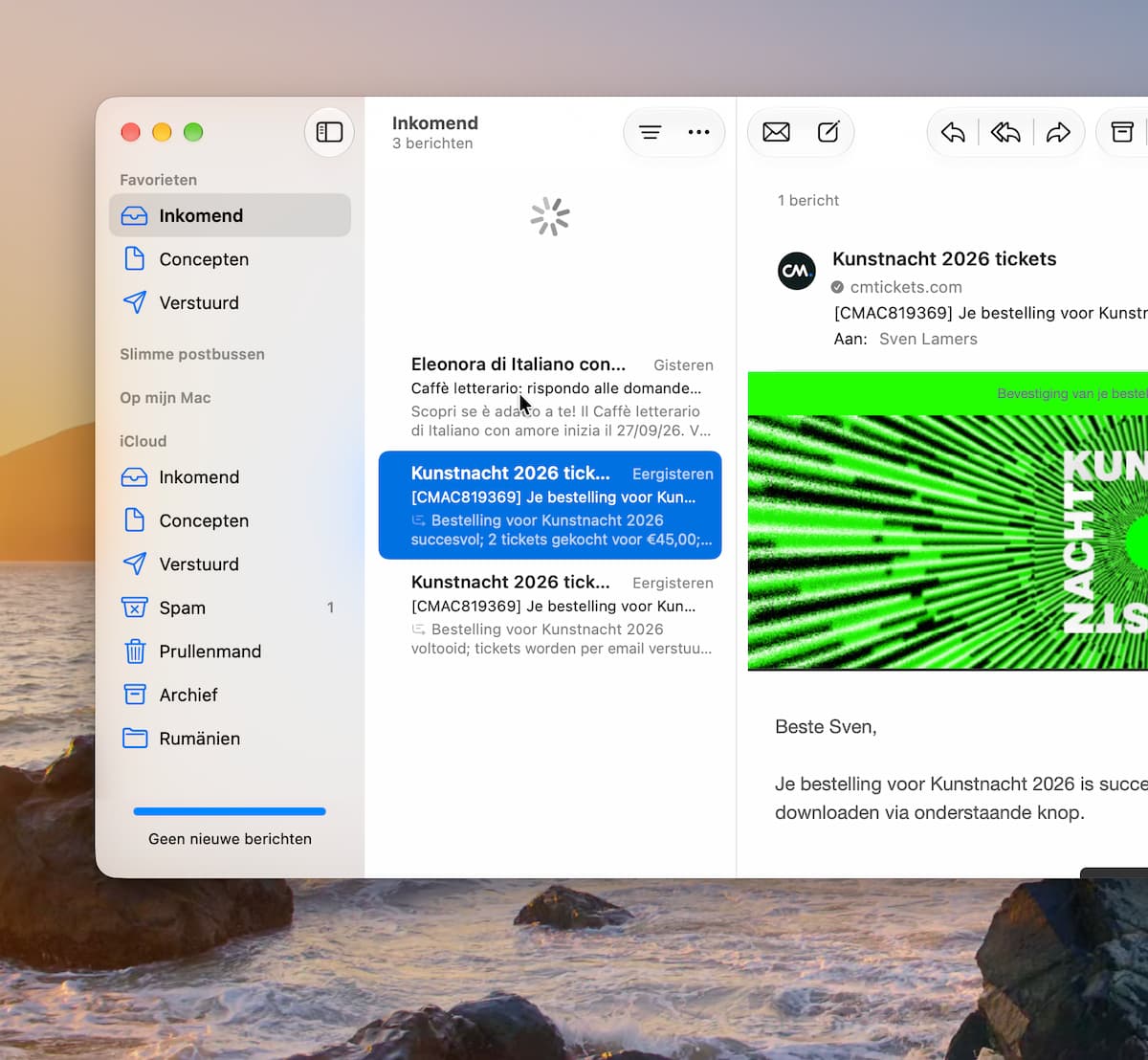
Task: Click the CM sender avatar
Action: [797, 271]
